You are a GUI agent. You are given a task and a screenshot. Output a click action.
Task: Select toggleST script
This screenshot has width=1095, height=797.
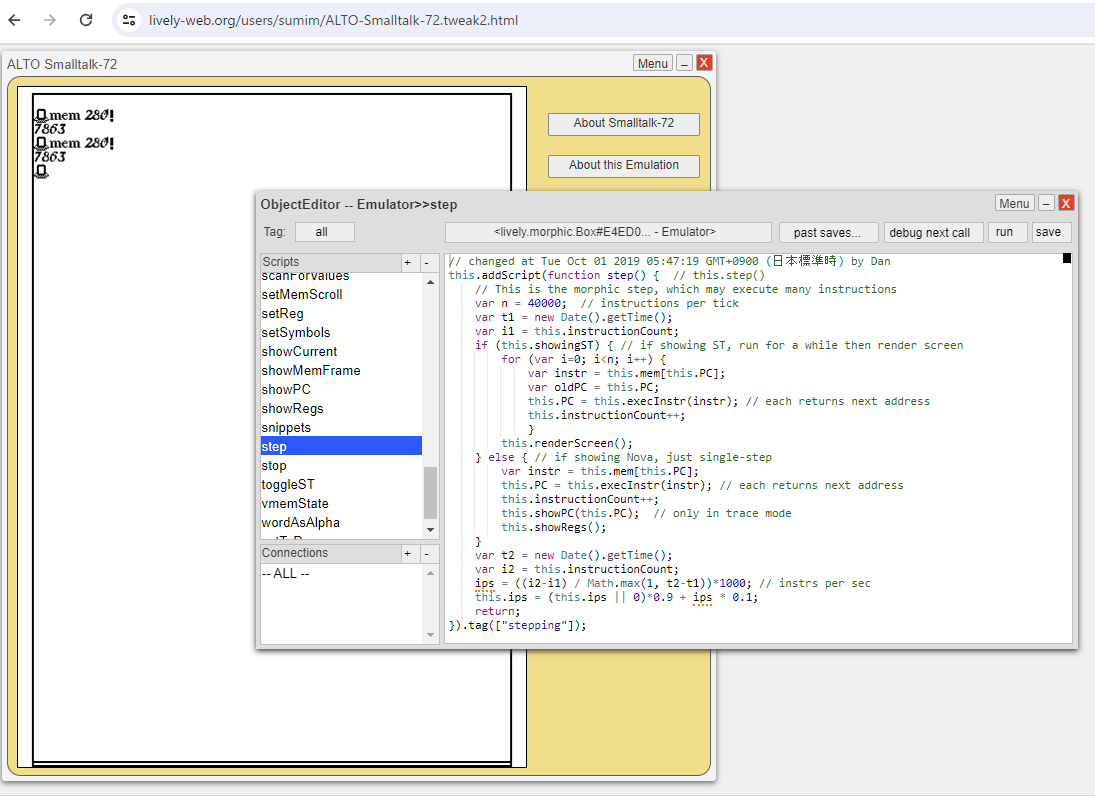[341, 484]
